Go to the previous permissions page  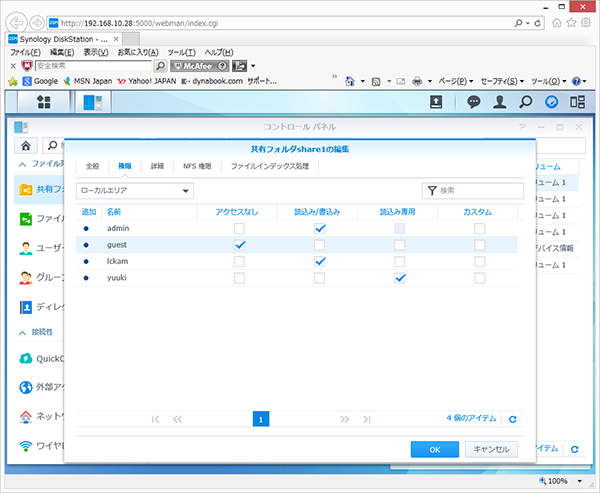178,419
